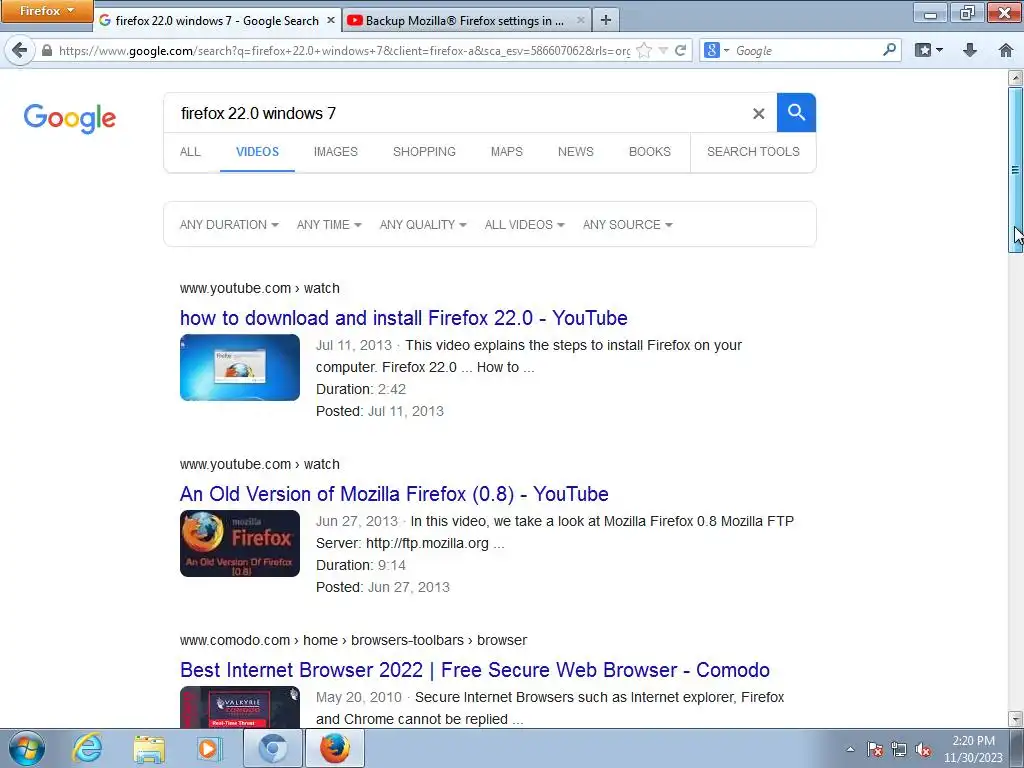Click the first 'www.youtube.com › watch' breadcrumb
This screenshot has width=1024, height=768.
click(x=259, y=288)
